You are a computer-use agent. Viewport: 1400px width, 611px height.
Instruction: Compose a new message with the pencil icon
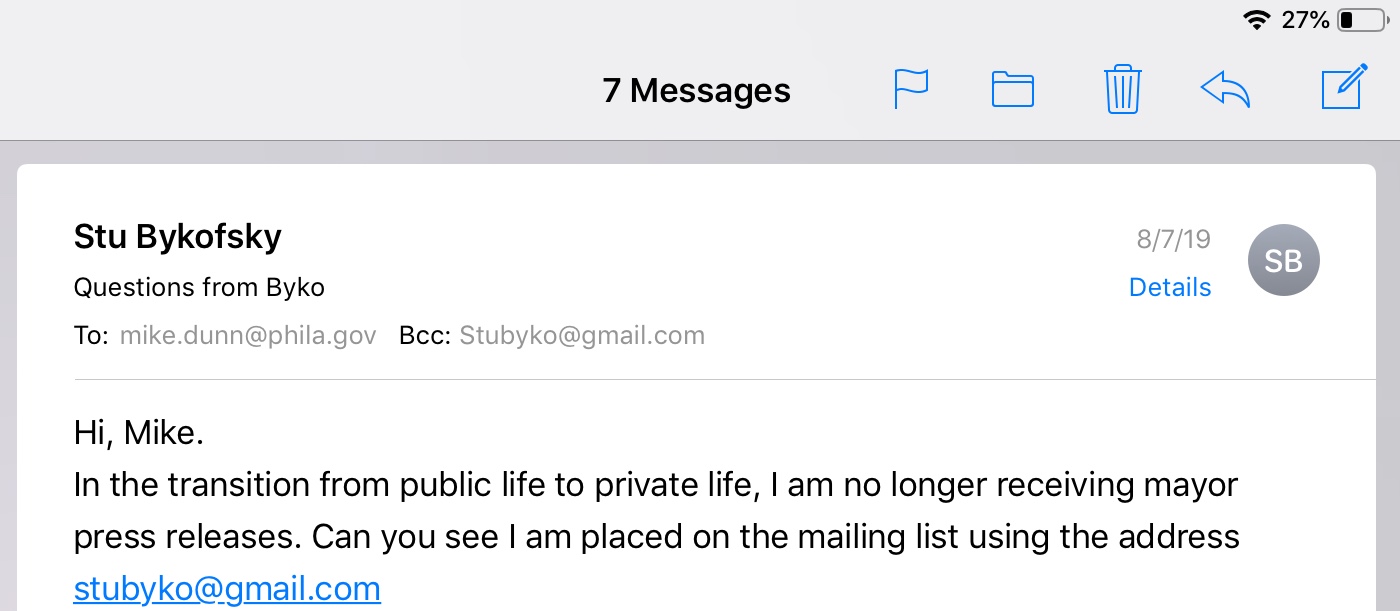click(1343, 87)
